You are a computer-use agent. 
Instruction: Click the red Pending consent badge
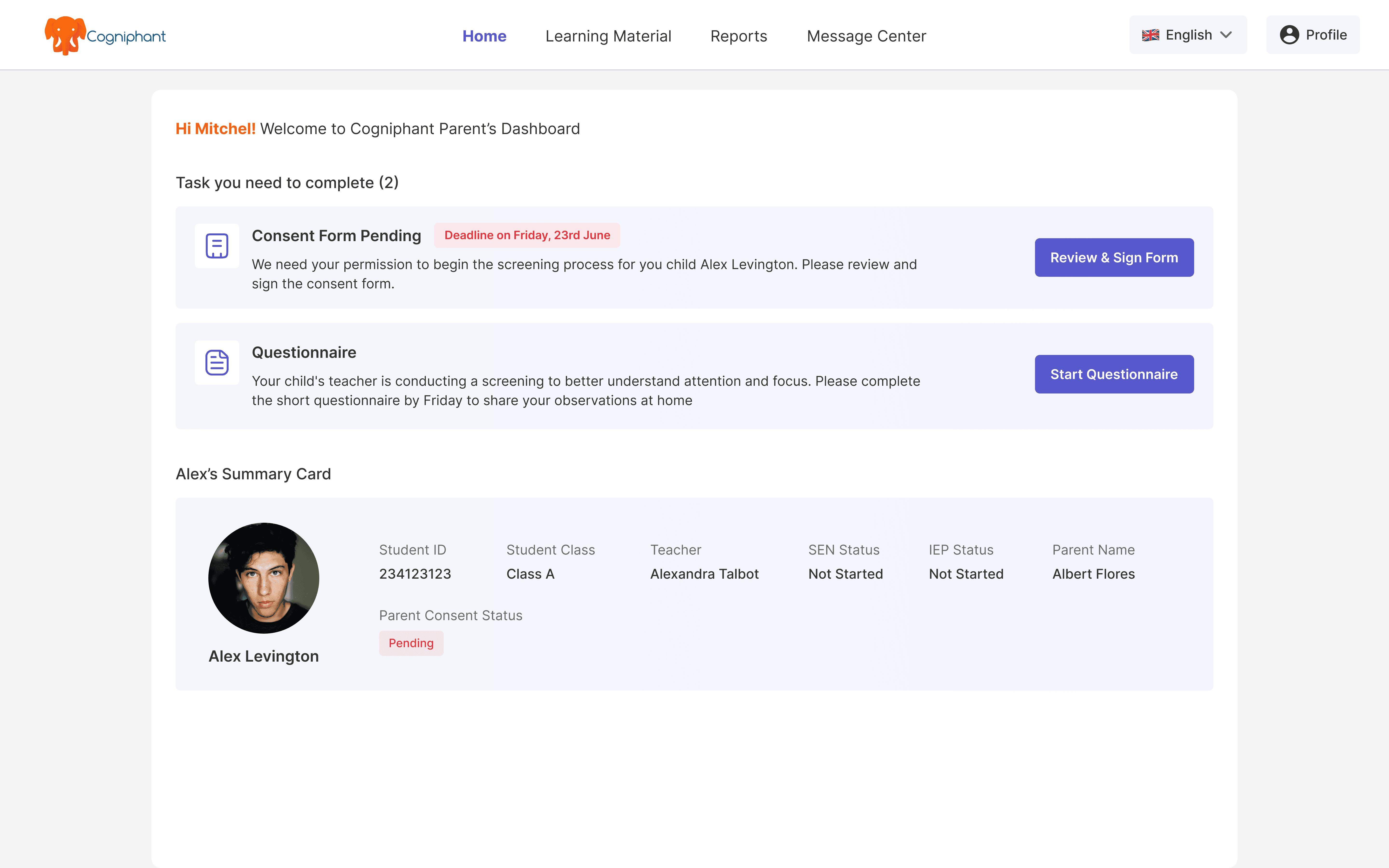click(x=411, y=643)
